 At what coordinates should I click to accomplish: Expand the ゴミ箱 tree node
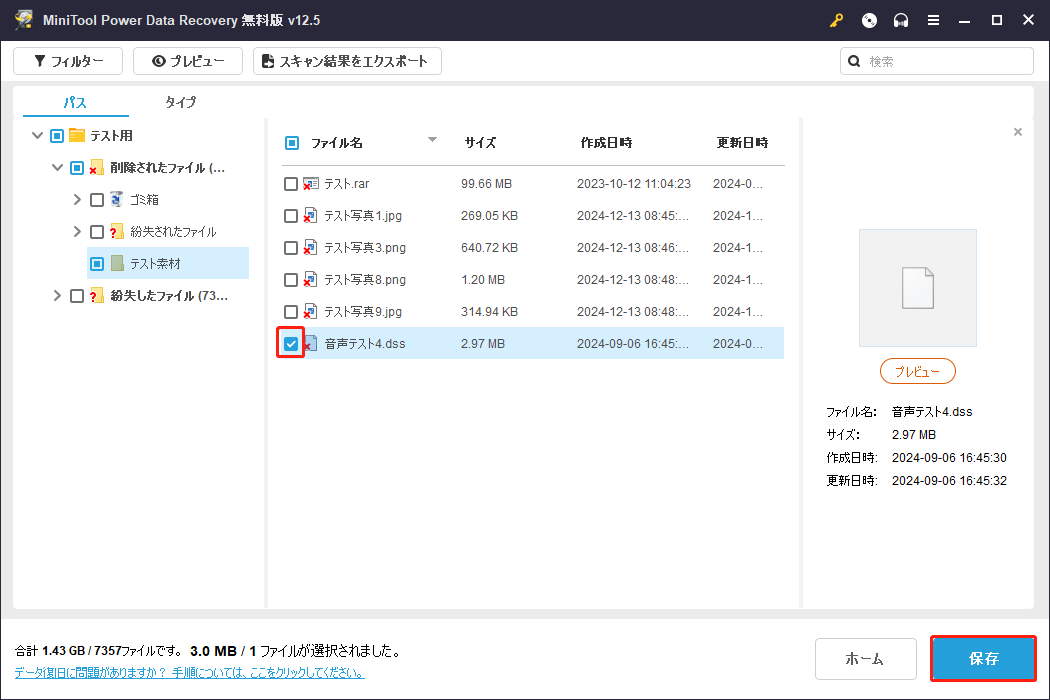coord(77,200)
